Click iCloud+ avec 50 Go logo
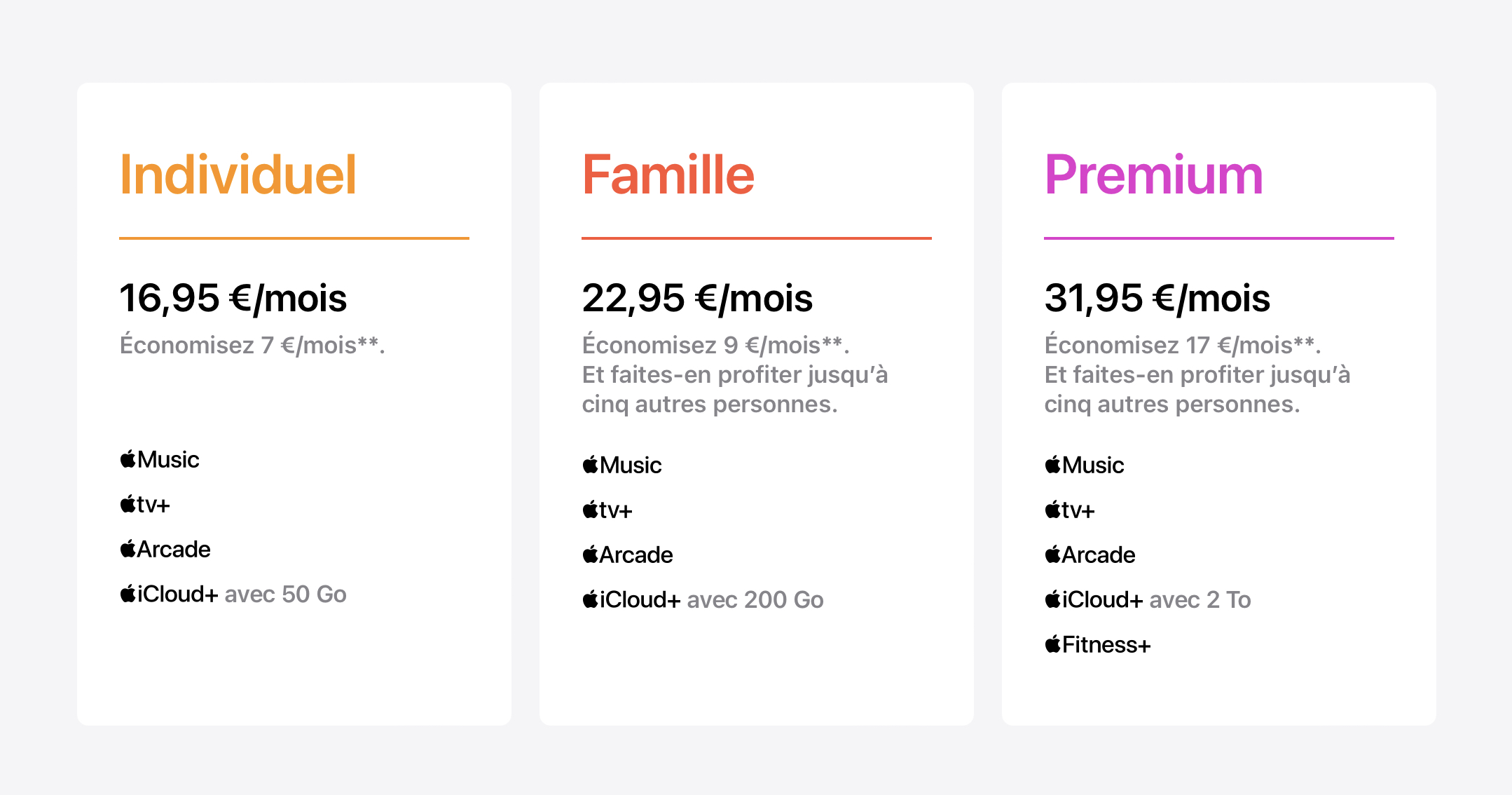1512x795 pixels. click(233, 594)
